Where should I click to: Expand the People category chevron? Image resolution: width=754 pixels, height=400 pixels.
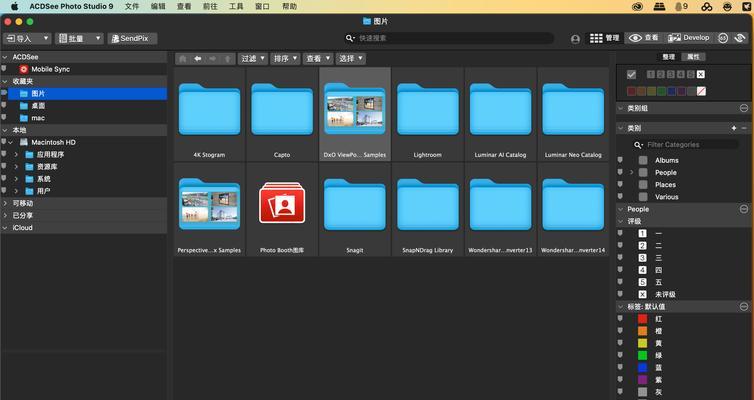[631, 172]
